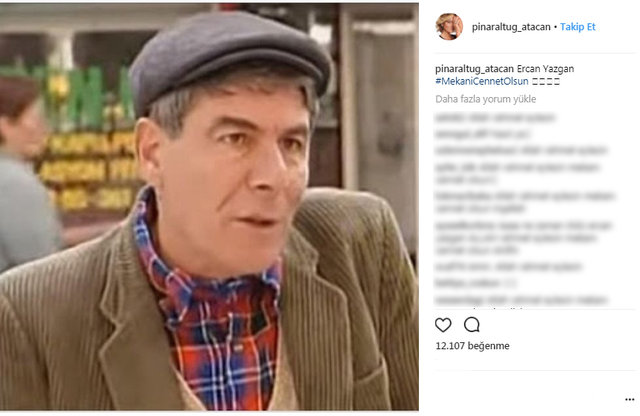Select the third blurred comment row
The image size is (640, 416).
pos(521,150)
